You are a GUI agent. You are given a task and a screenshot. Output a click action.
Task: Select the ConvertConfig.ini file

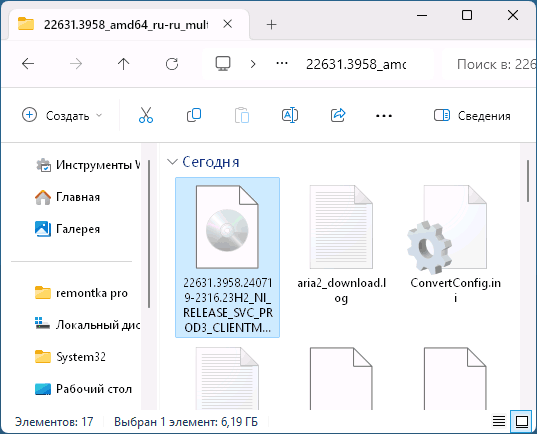point(455,245)
